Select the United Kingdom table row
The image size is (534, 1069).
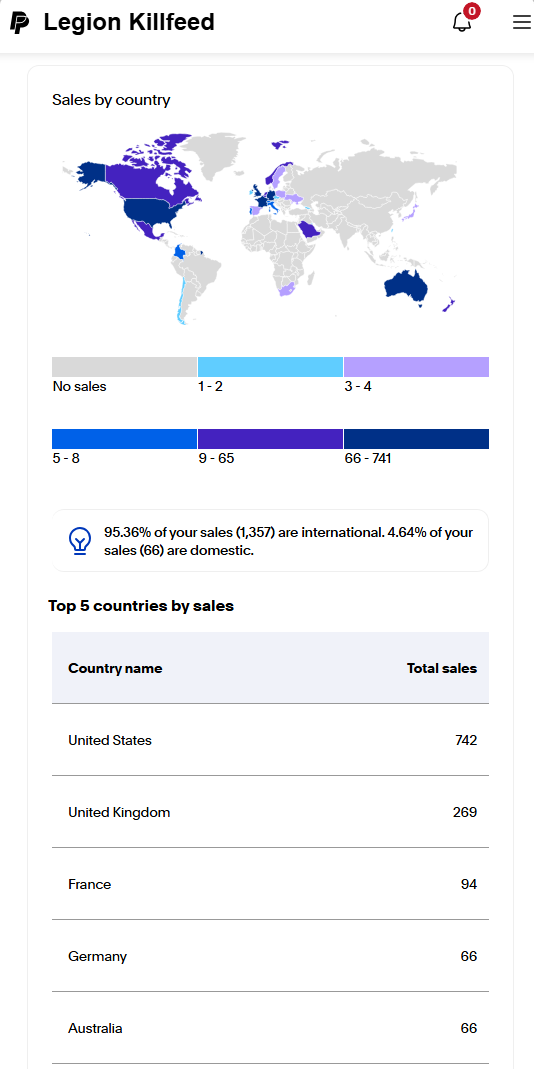tap(270, 812)
